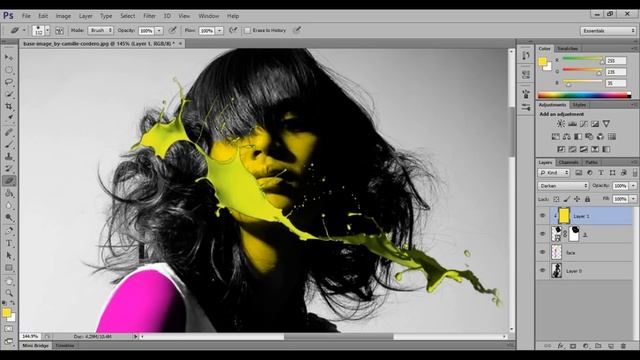Hide the face layer
The width and height of the screenshot is (640, 360).
pyautogui.click(x=542, y=252)
